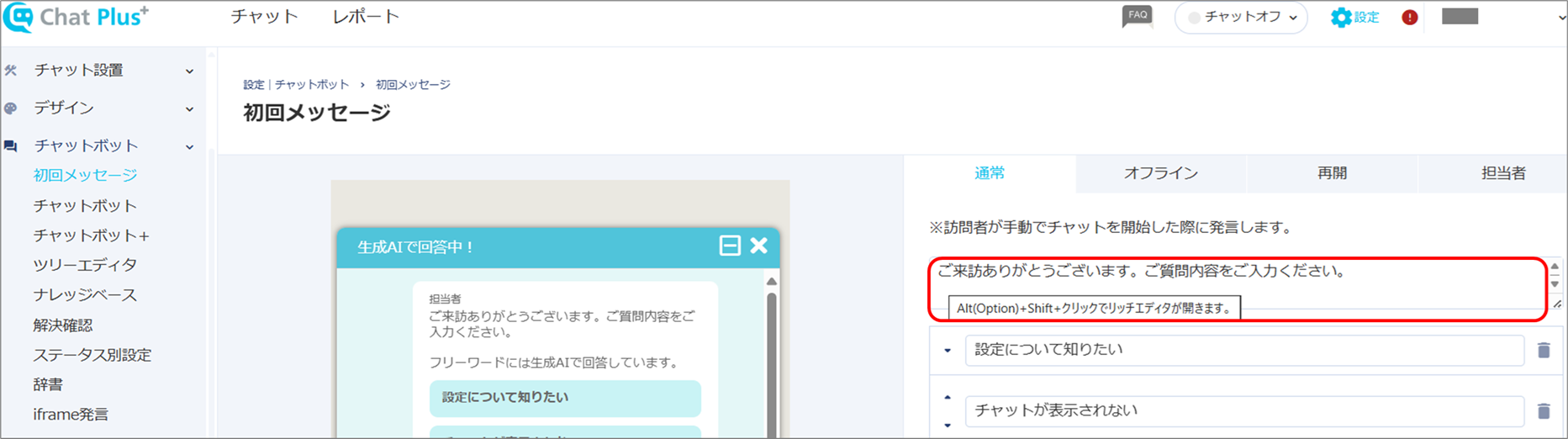Click the チャットボット chat bubble icon
This screenshot has width=1568, height=439.
click(x=11, y=146)
